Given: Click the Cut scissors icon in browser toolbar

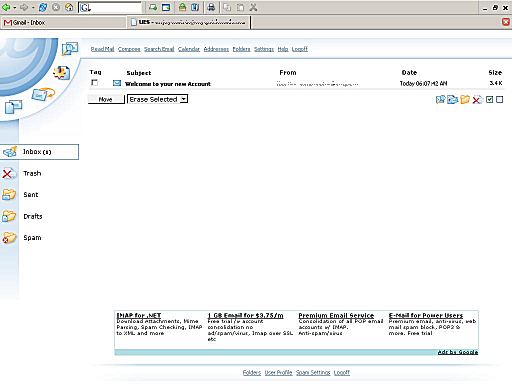Looking at the screenshot, I should click(x=253, y=7).
